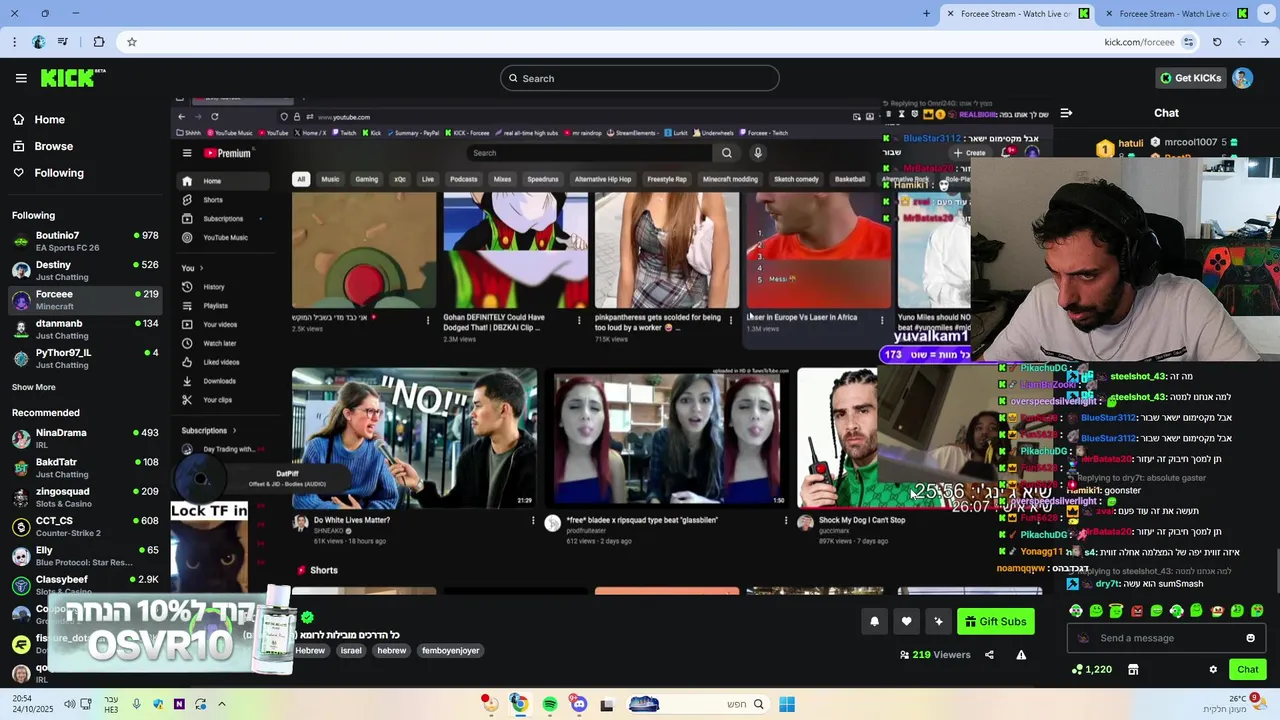Go back in browser

(x=1265, y=42)
